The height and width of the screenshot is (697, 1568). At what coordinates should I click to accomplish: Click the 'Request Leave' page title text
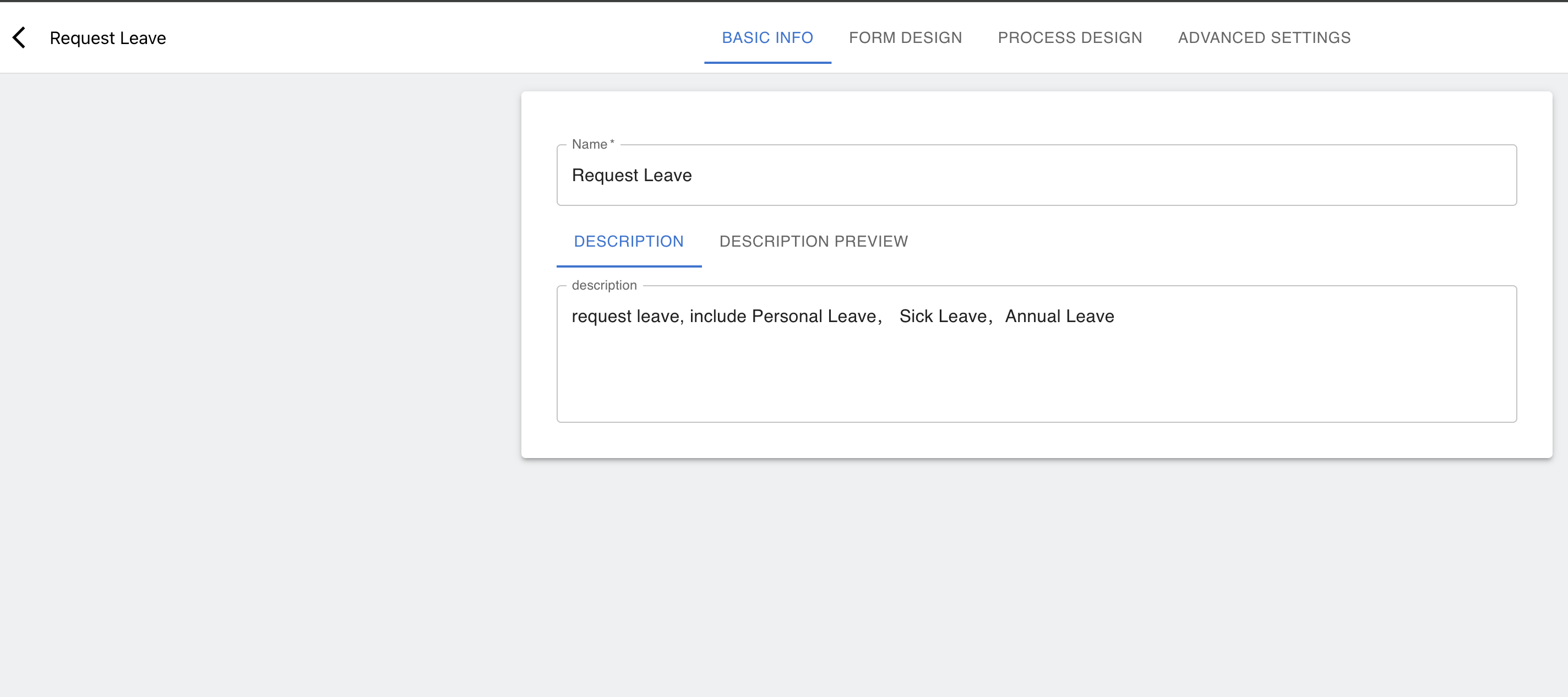point(108,38)
